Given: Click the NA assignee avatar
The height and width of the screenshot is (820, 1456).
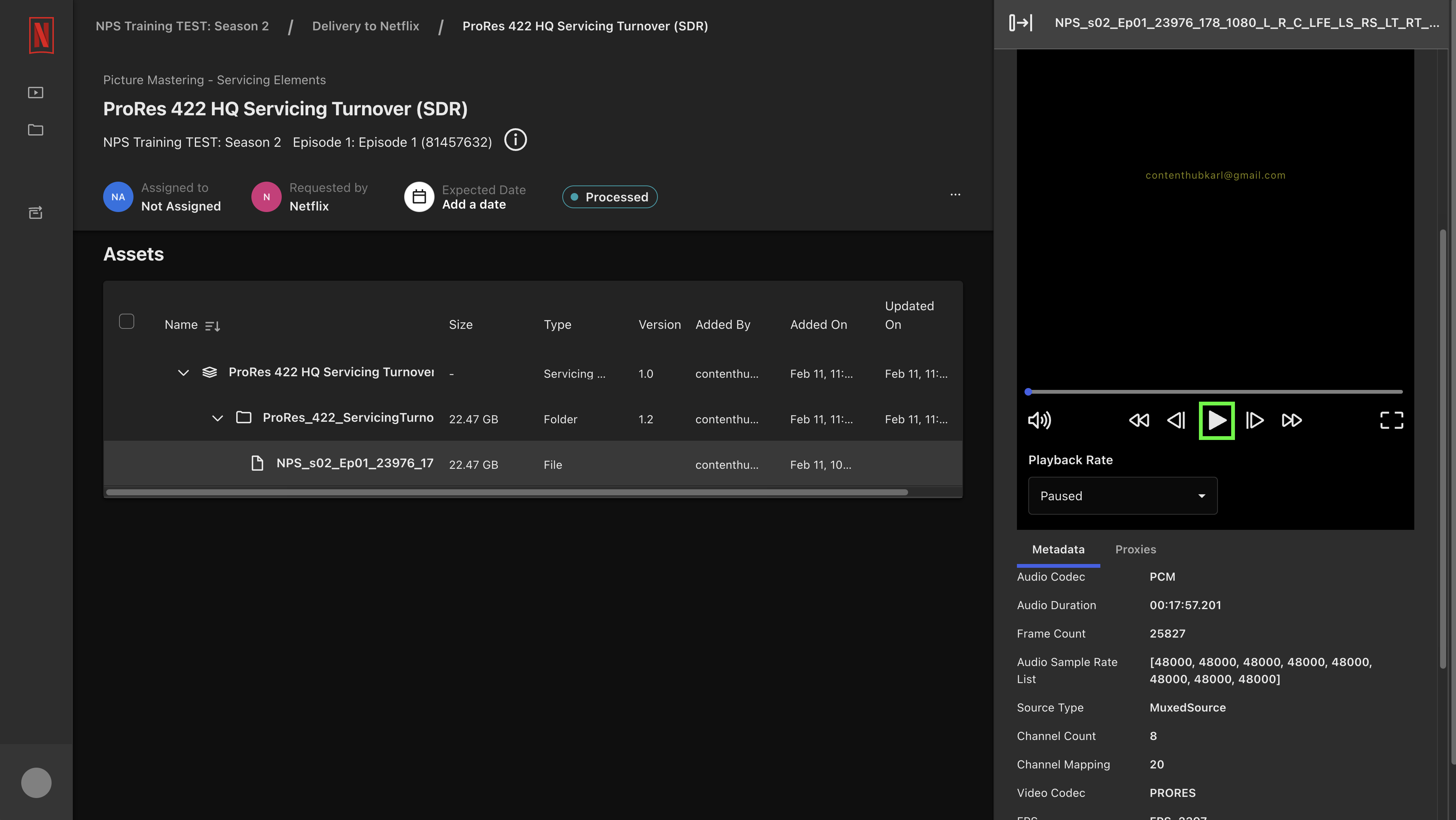Looking at the screenshot, I should click(118, 197).
